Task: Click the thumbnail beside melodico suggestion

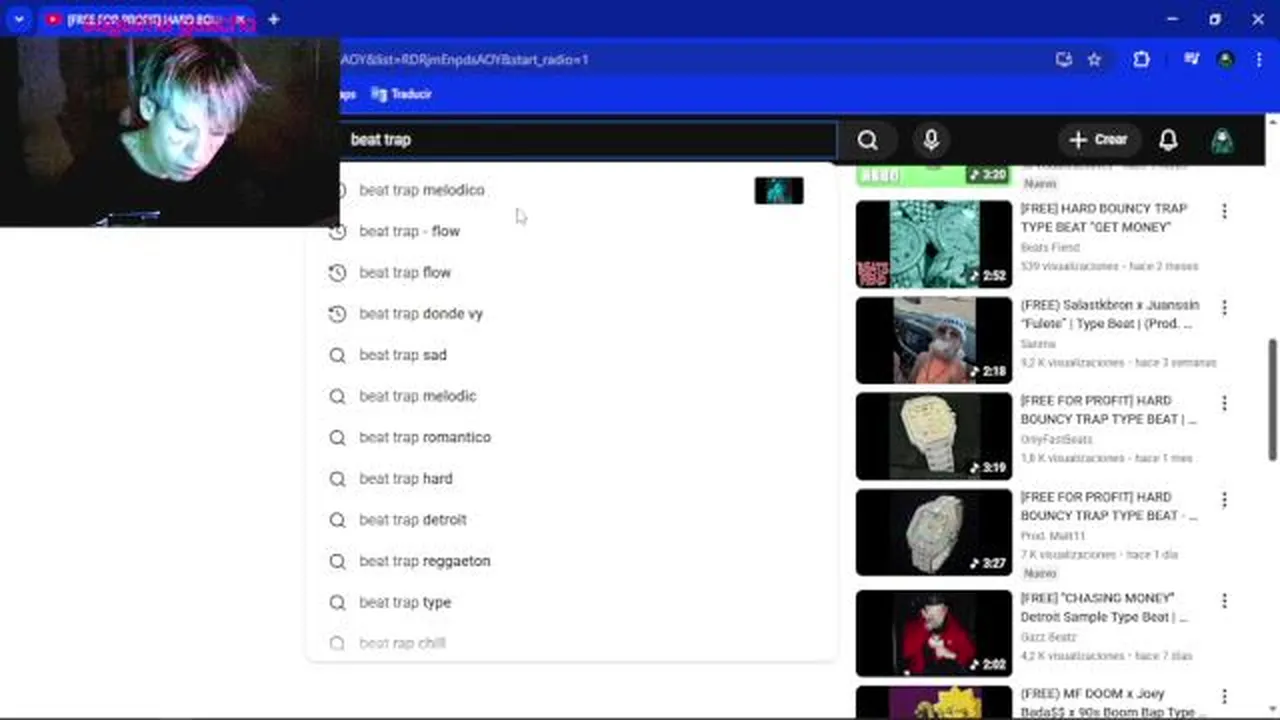Action: (x=779, y=191)
